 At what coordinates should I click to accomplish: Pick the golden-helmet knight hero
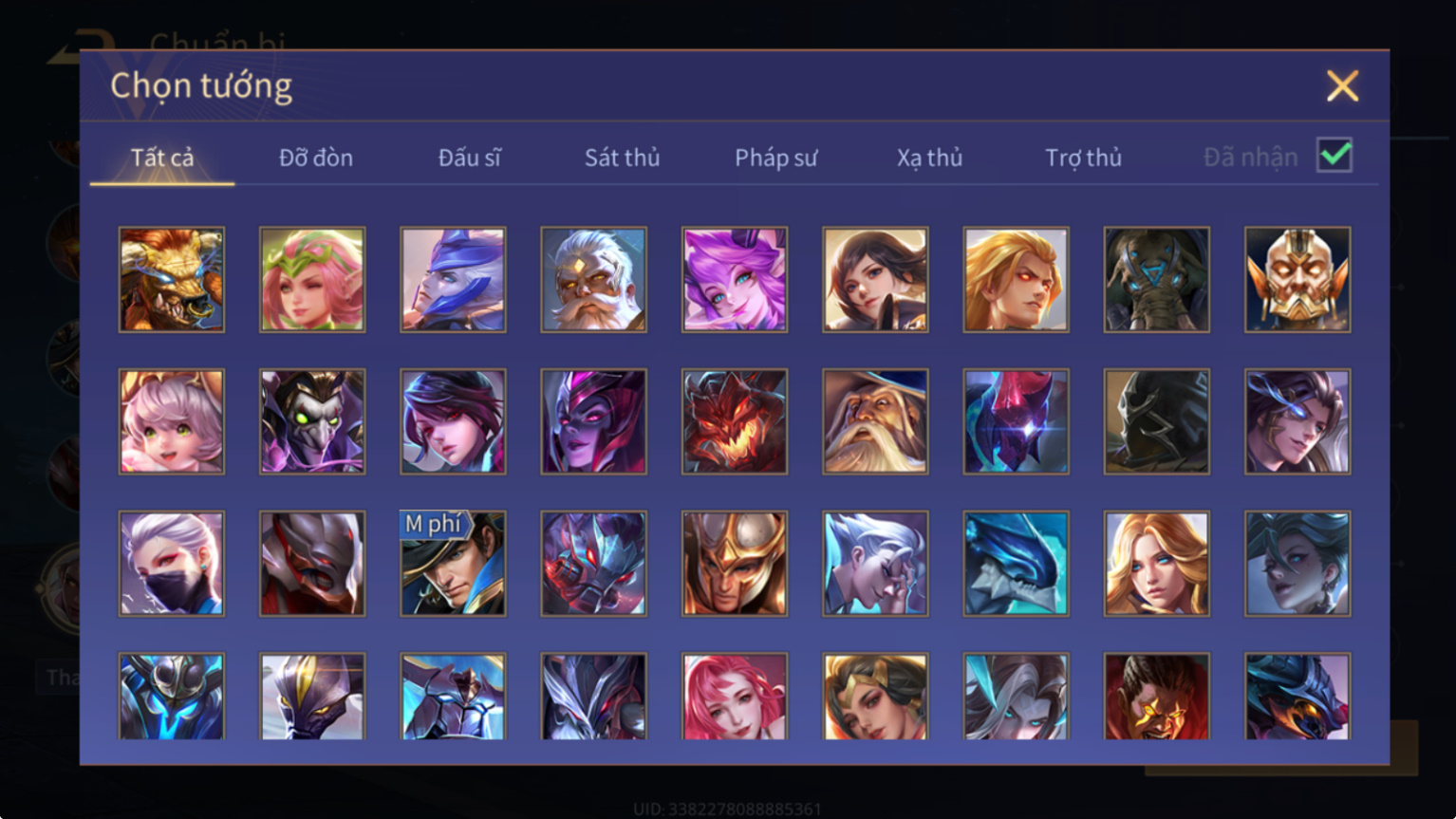click(x=735, y=564)
